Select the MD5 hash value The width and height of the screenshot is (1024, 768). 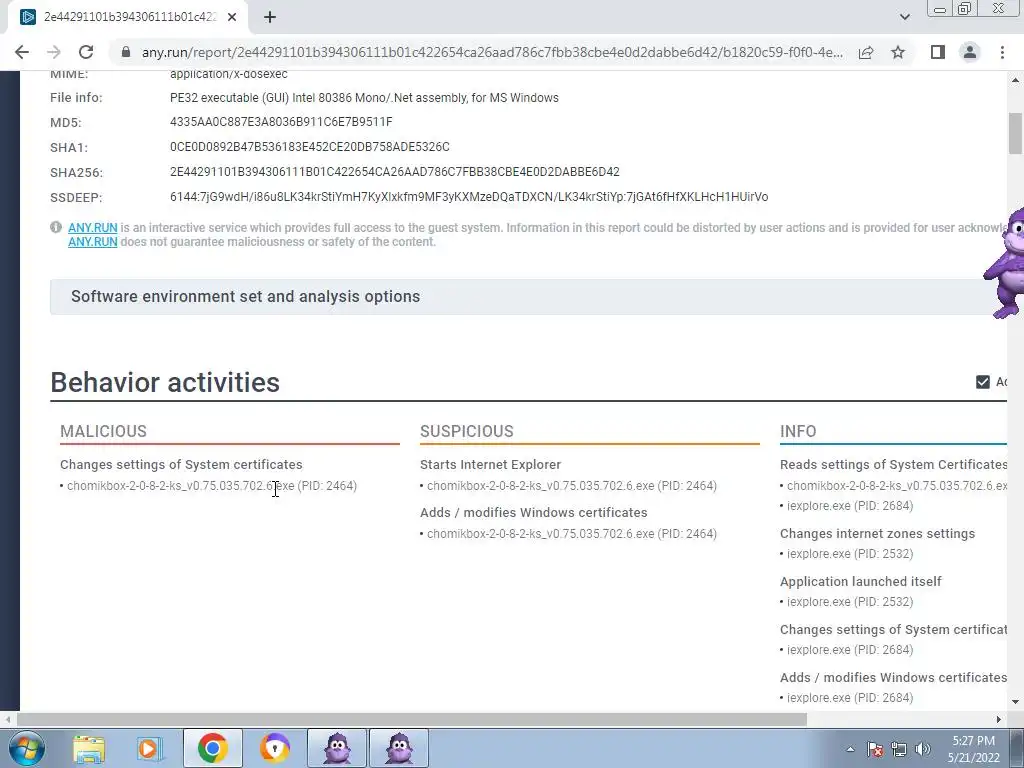(281, 122)
